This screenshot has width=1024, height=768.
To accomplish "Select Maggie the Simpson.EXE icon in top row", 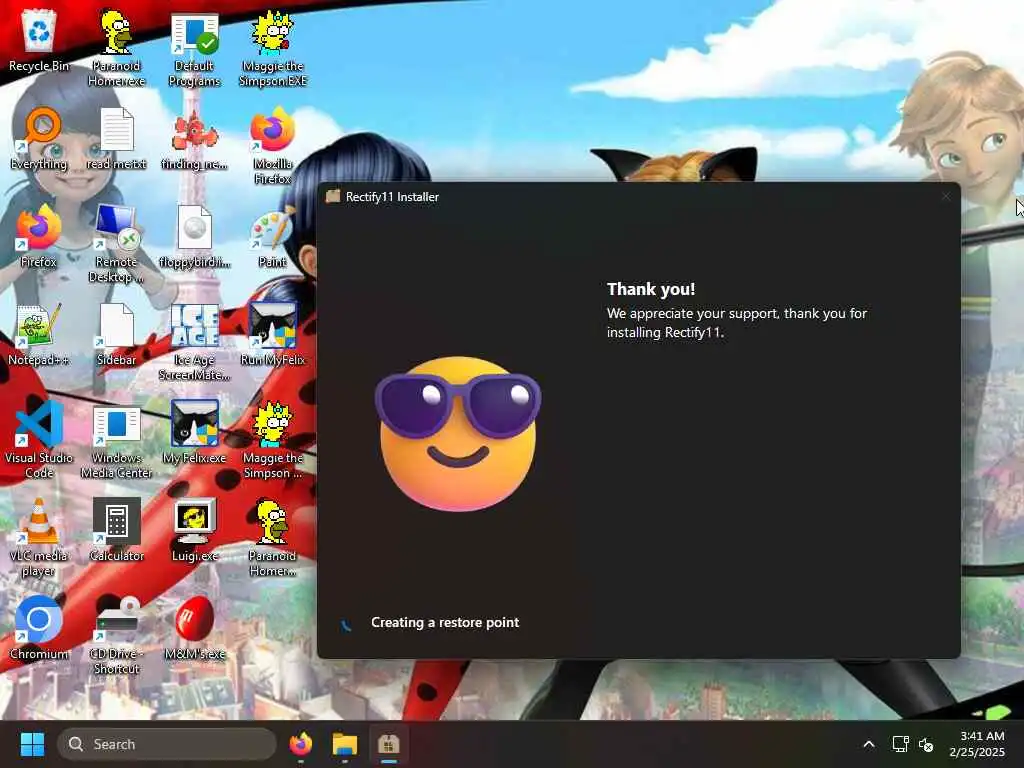I will coord(273,47).
